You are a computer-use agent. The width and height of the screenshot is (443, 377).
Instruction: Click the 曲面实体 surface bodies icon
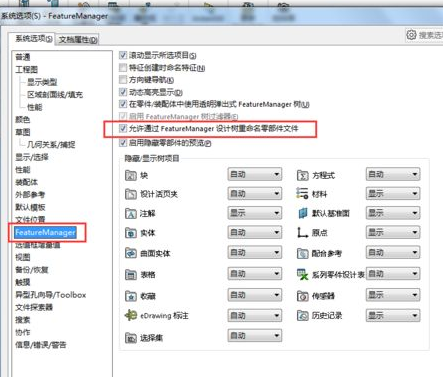tap(131, 253)
